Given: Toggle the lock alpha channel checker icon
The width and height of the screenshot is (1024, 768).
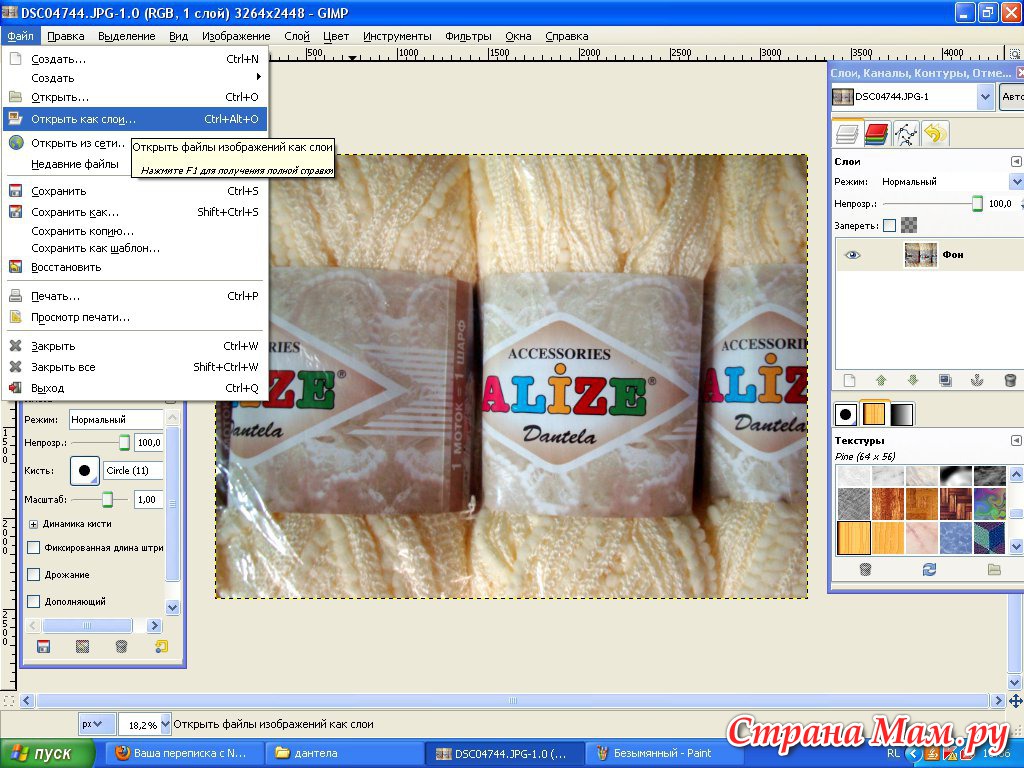Looking at the screenshot, I should click(908, 225).
